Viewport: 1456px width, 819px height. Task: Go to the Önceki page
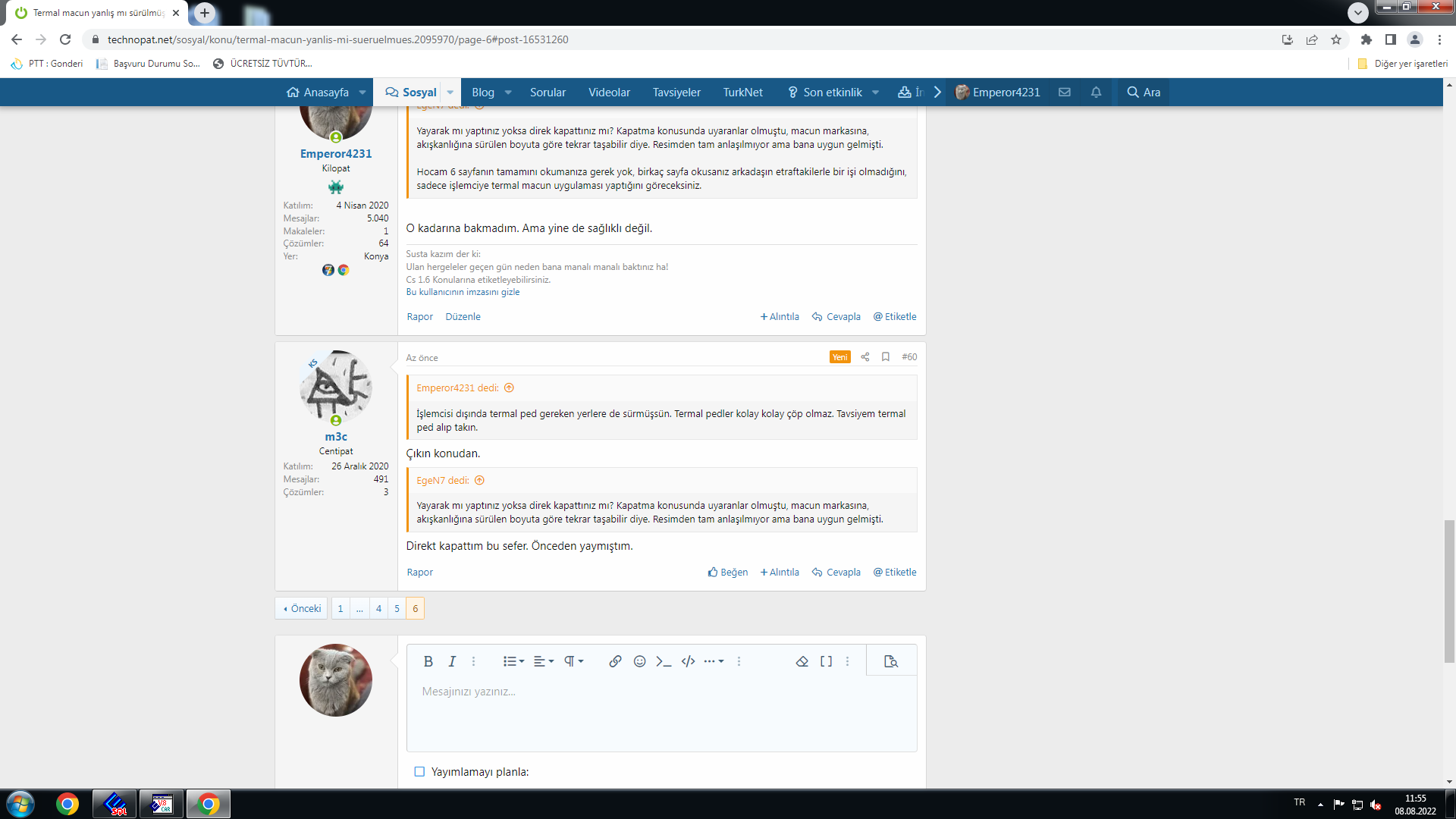click(302, 609)
